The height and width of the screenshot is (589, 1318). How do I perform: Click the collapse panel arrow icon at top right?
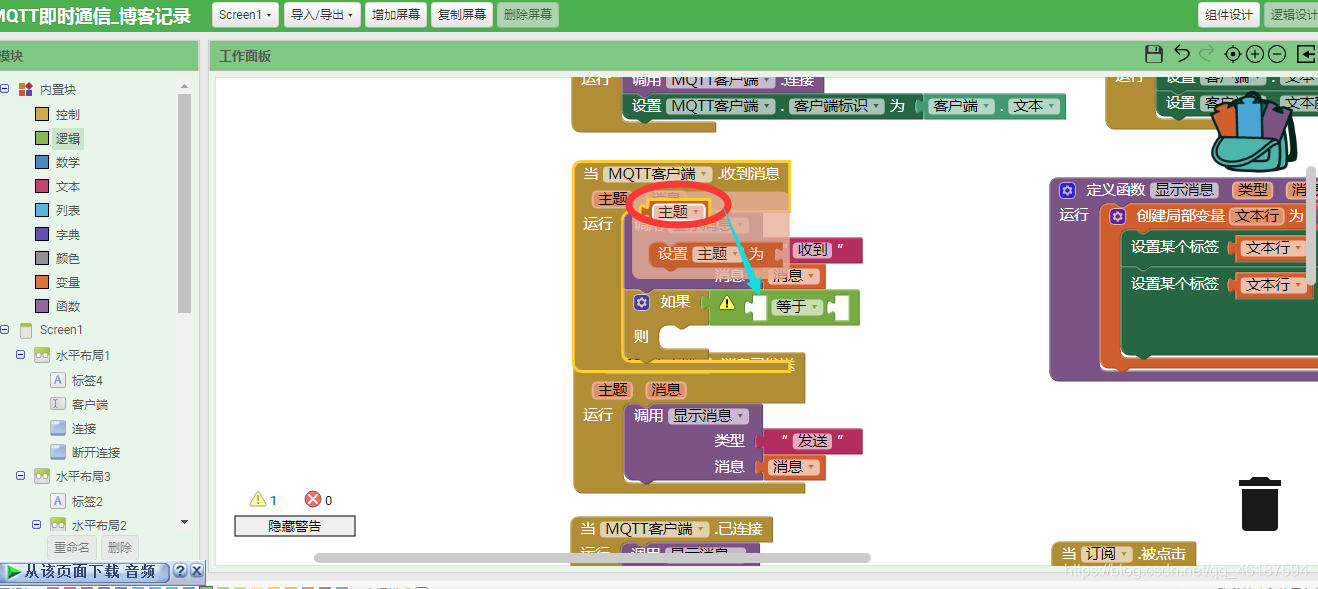[1306, 54]
